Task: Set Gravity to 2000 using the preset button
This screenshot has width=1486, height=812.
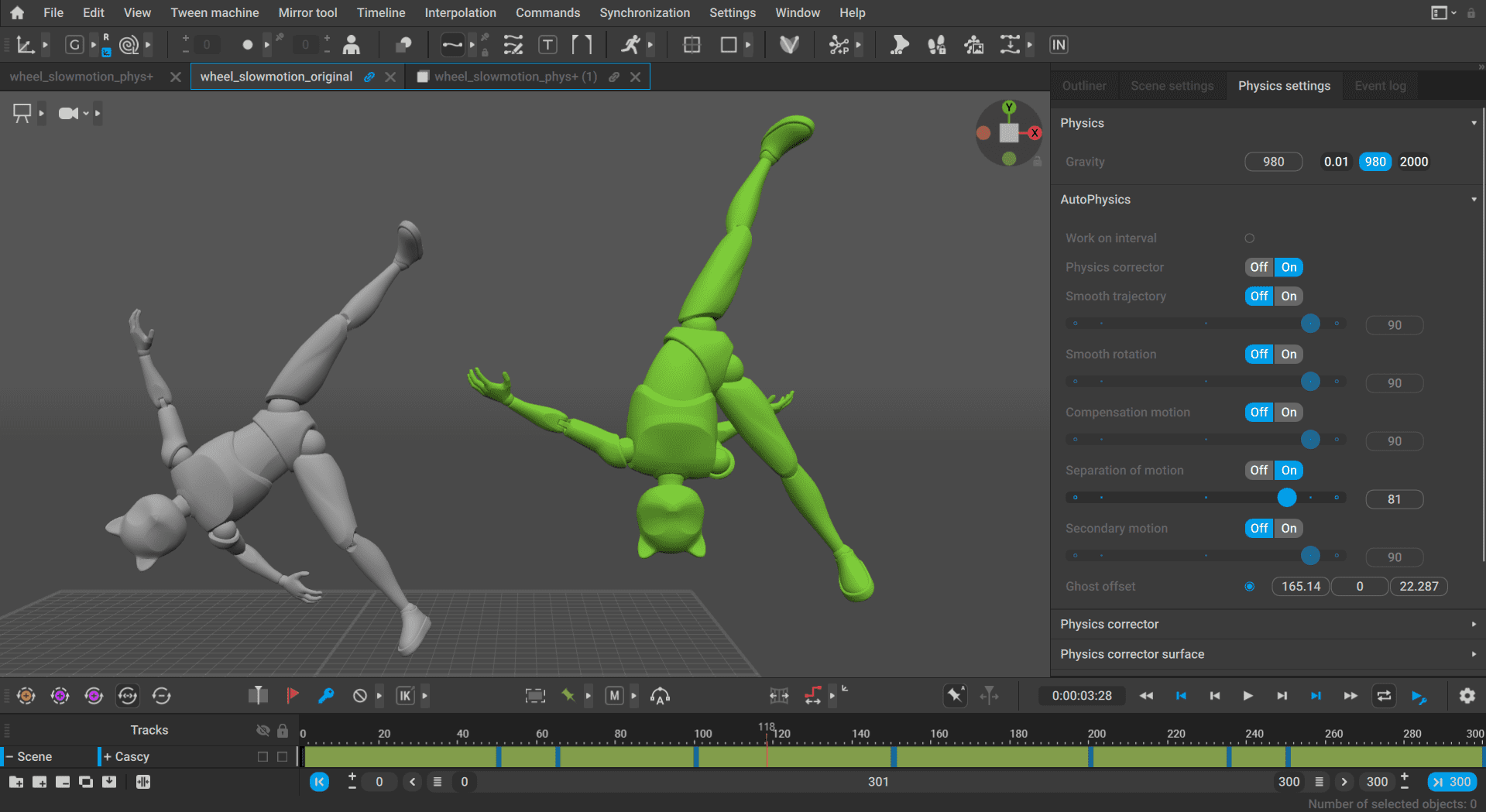Action: pos(1414,162)
